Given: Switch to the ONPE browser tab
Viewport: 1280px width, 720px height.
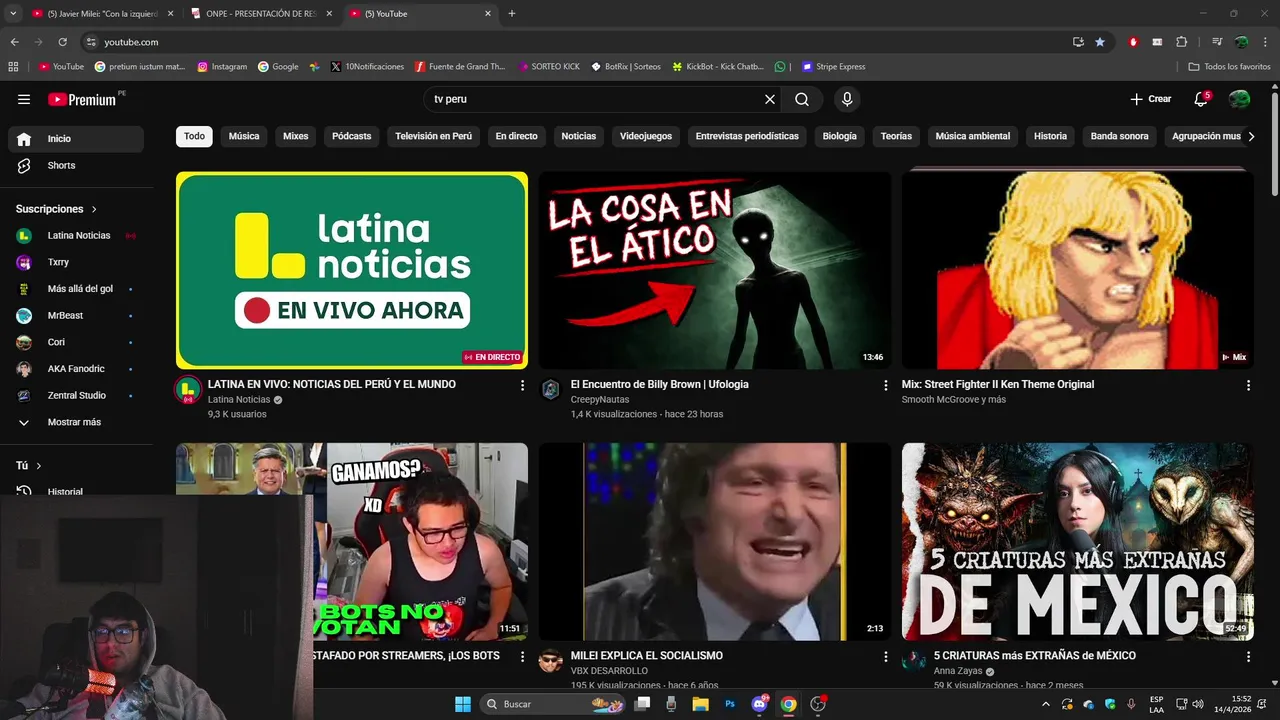Looking at the screenshot, I should coord(261,14).
